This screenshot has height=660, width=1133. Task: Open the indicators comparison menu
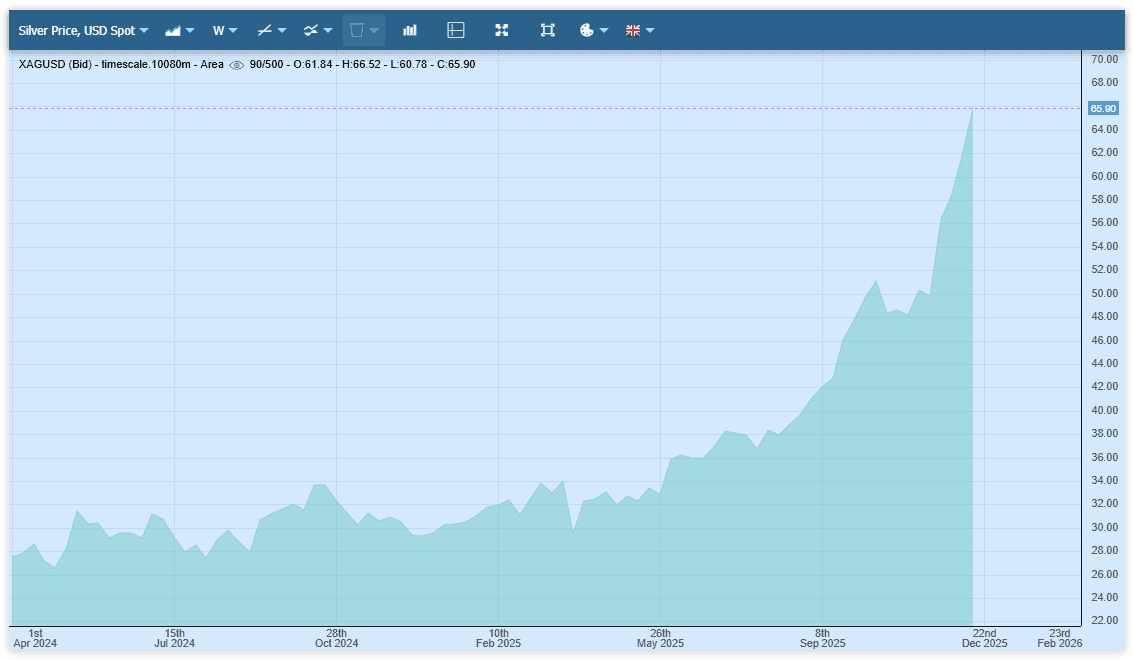[318, 31]
